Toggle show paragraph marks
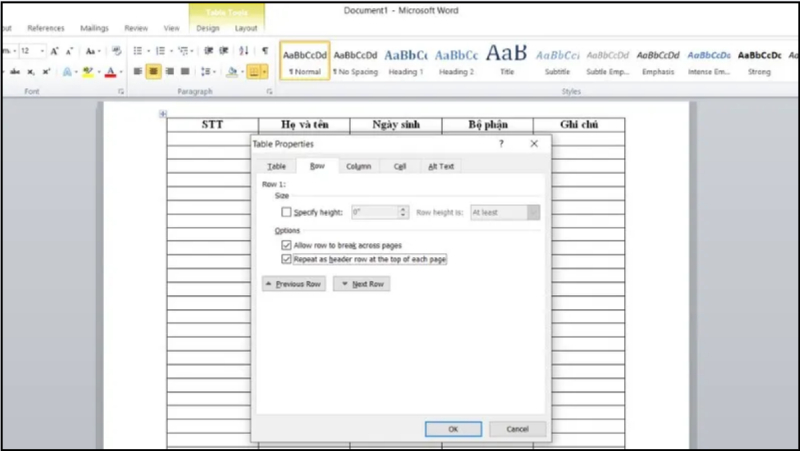The width and height of the screenshot is (800, 451). (x=265, y=51)
